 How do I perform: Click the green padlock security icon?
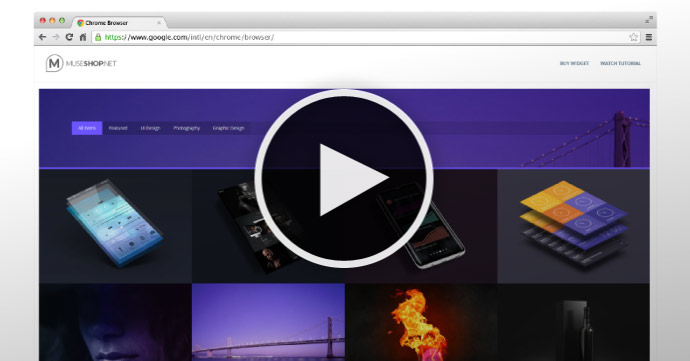(x=98, y=37)
